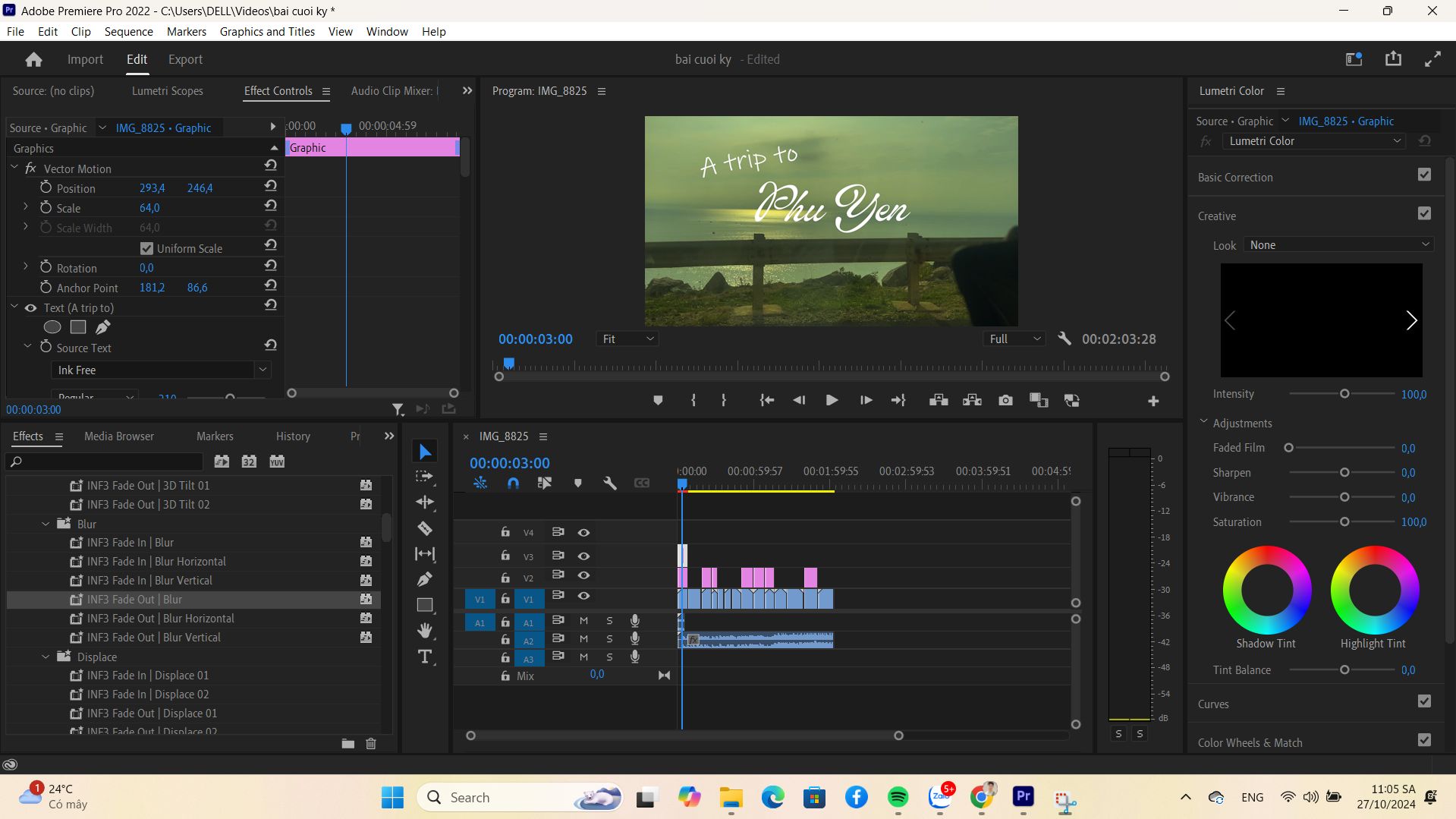Collapse the Blur effects folder

point(46,524)
